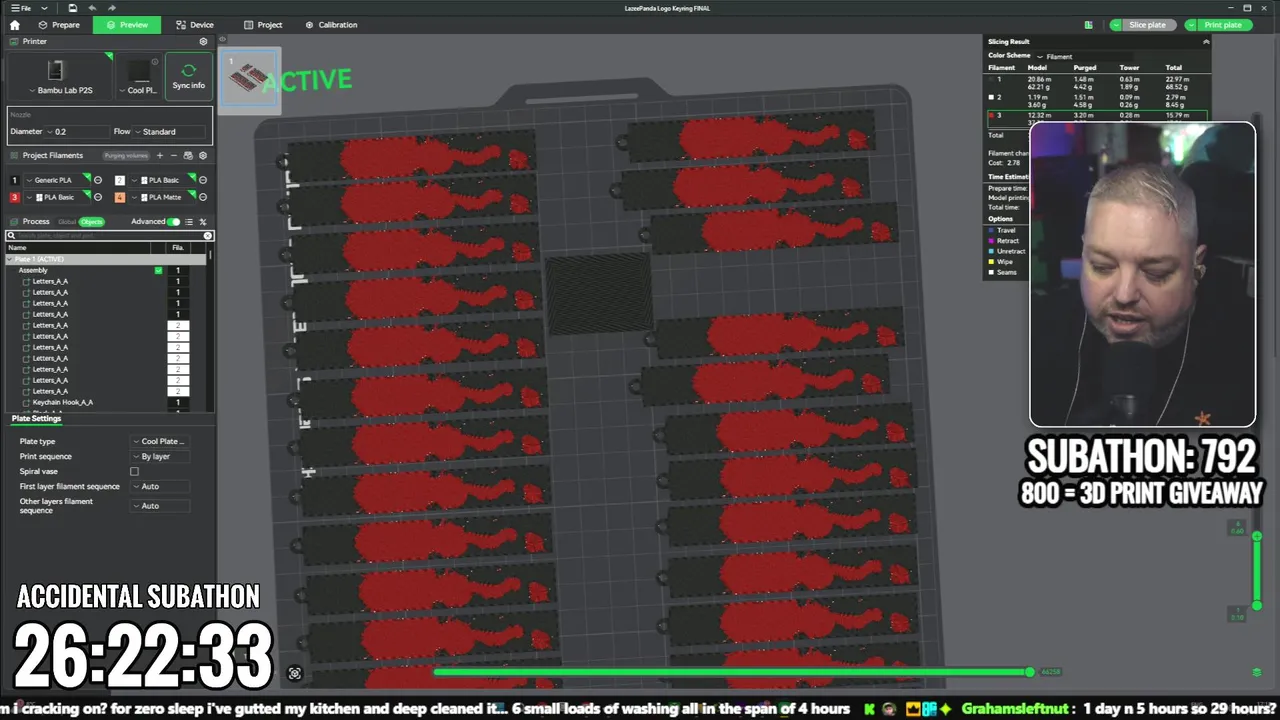Click the view layout icon near Slice plate
The image size is (1280, 720).
point(1088,25)
